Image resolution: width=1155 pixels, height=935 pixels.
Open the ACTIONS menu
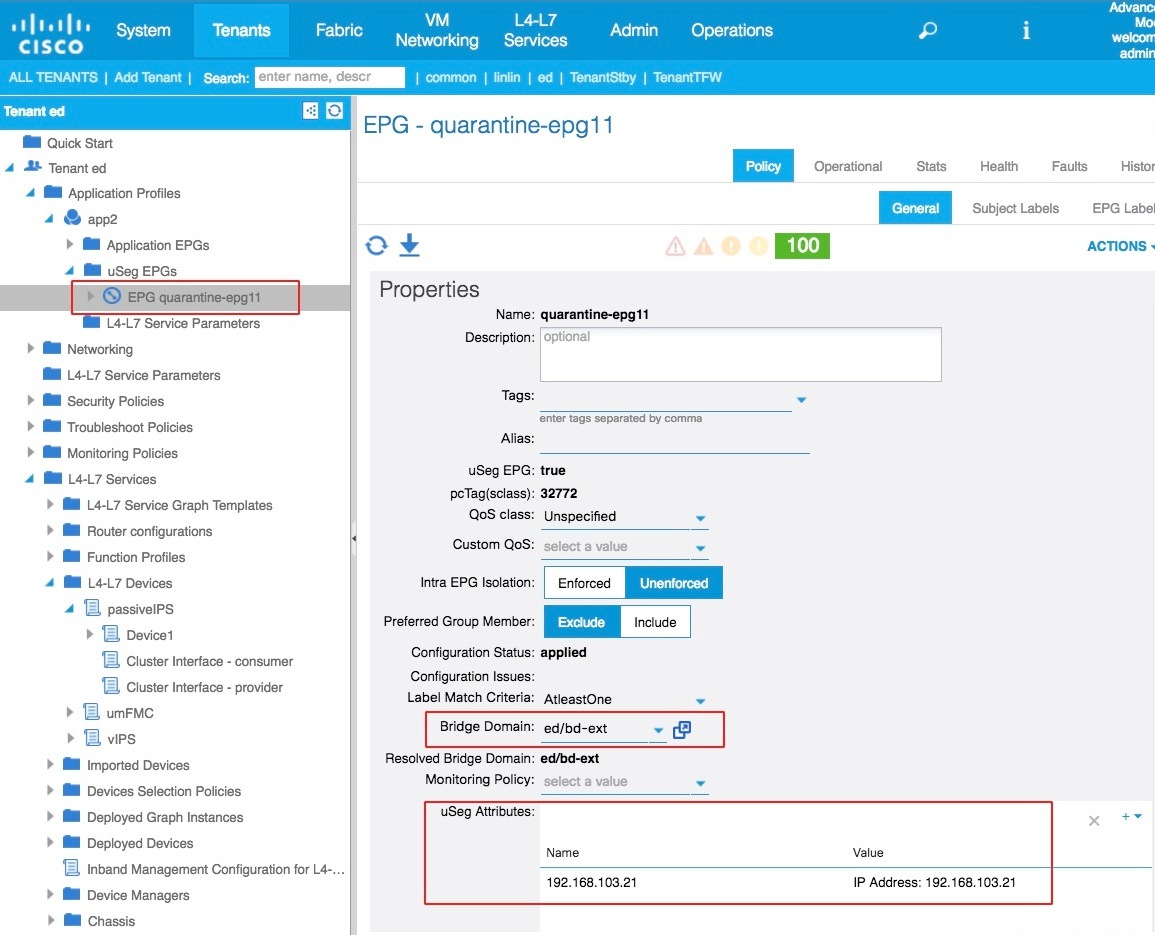click(x=1118, y=246)
